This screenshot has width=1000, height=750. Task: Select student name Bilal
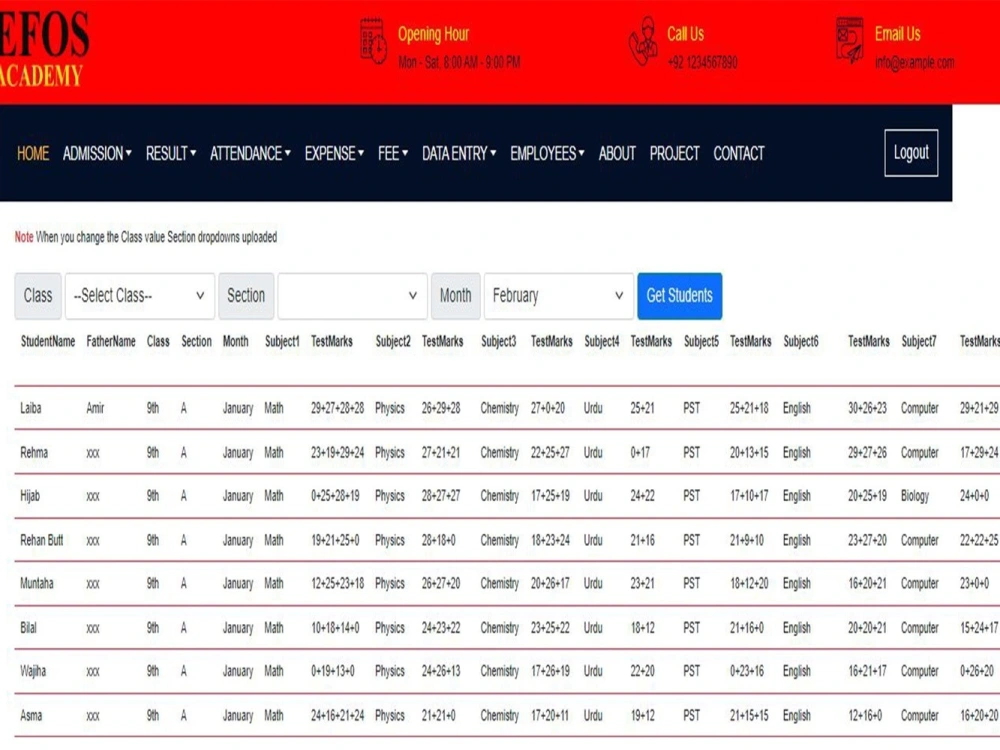point(29,628)
